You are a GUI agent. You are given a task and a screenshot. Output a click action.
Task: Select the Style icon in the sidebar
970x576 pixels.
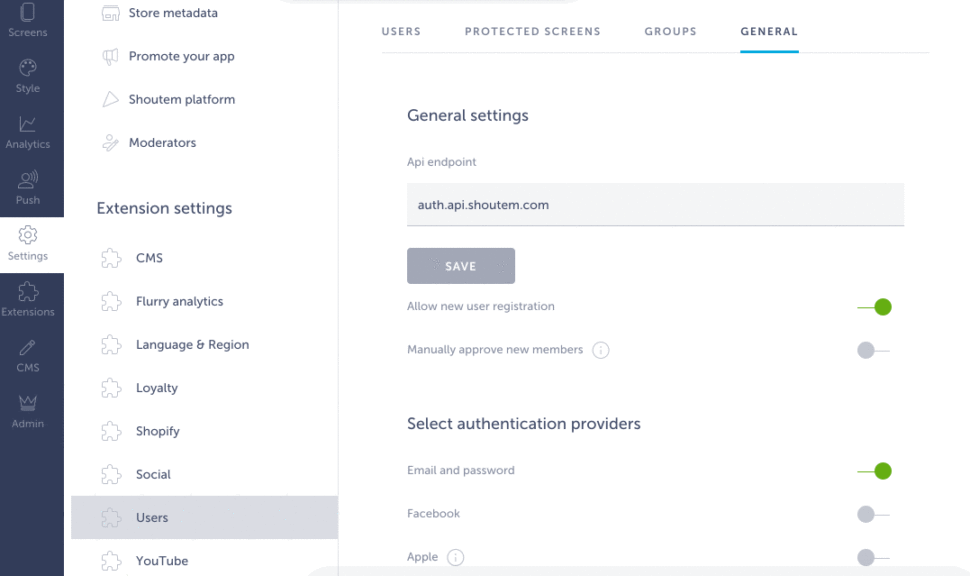[x=28, y=70]
